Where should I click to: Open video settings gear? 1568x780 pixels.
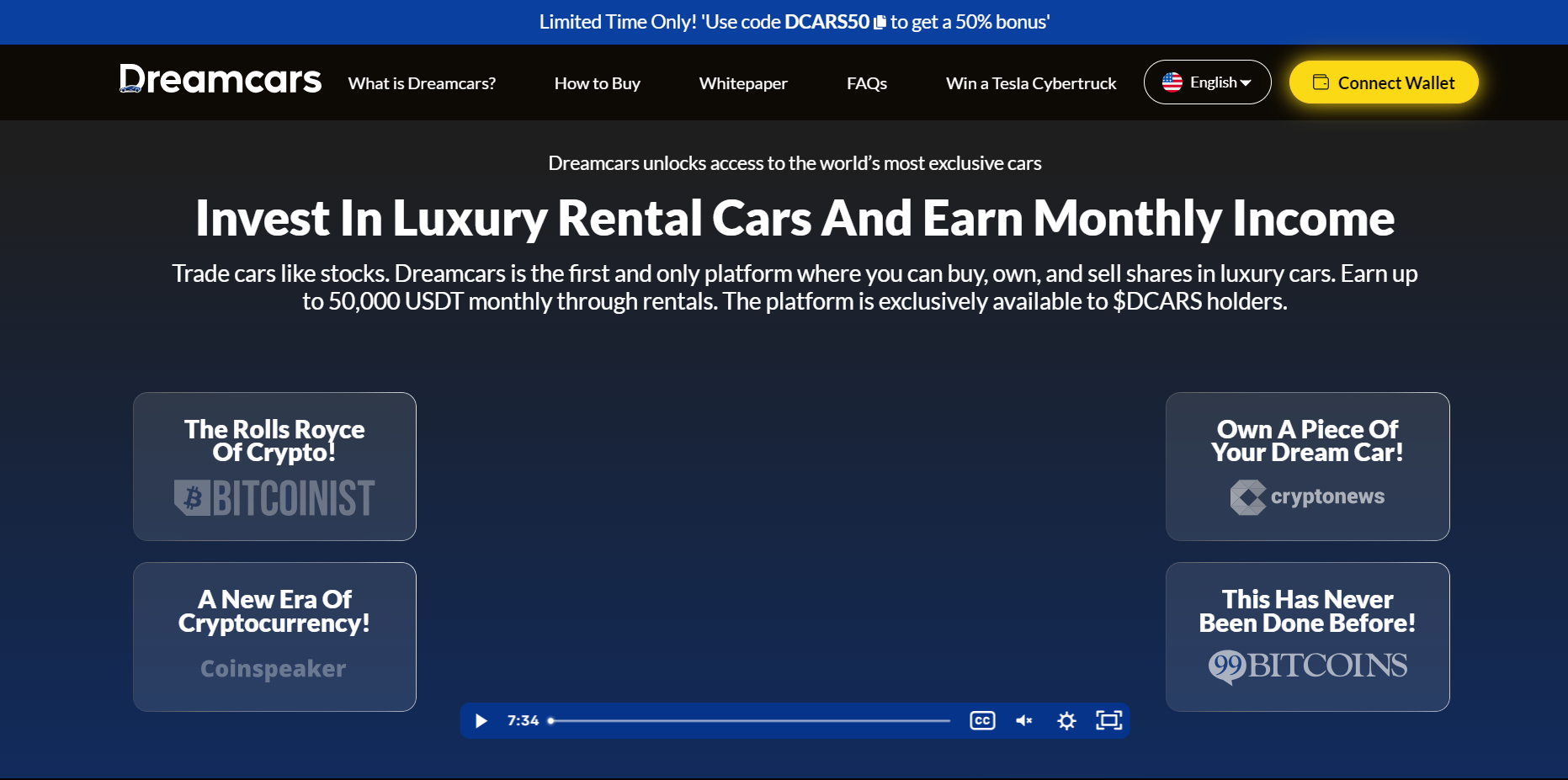click(x=1066, y=721)
